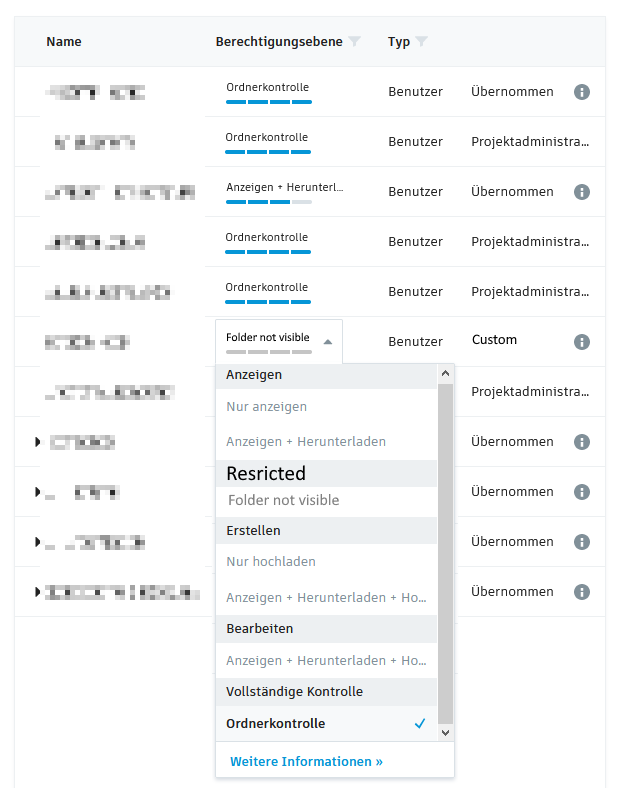Click the scroll-up arrow of the permission list
The width and height of the screenshot is (626, 788).
coord(446,374)
